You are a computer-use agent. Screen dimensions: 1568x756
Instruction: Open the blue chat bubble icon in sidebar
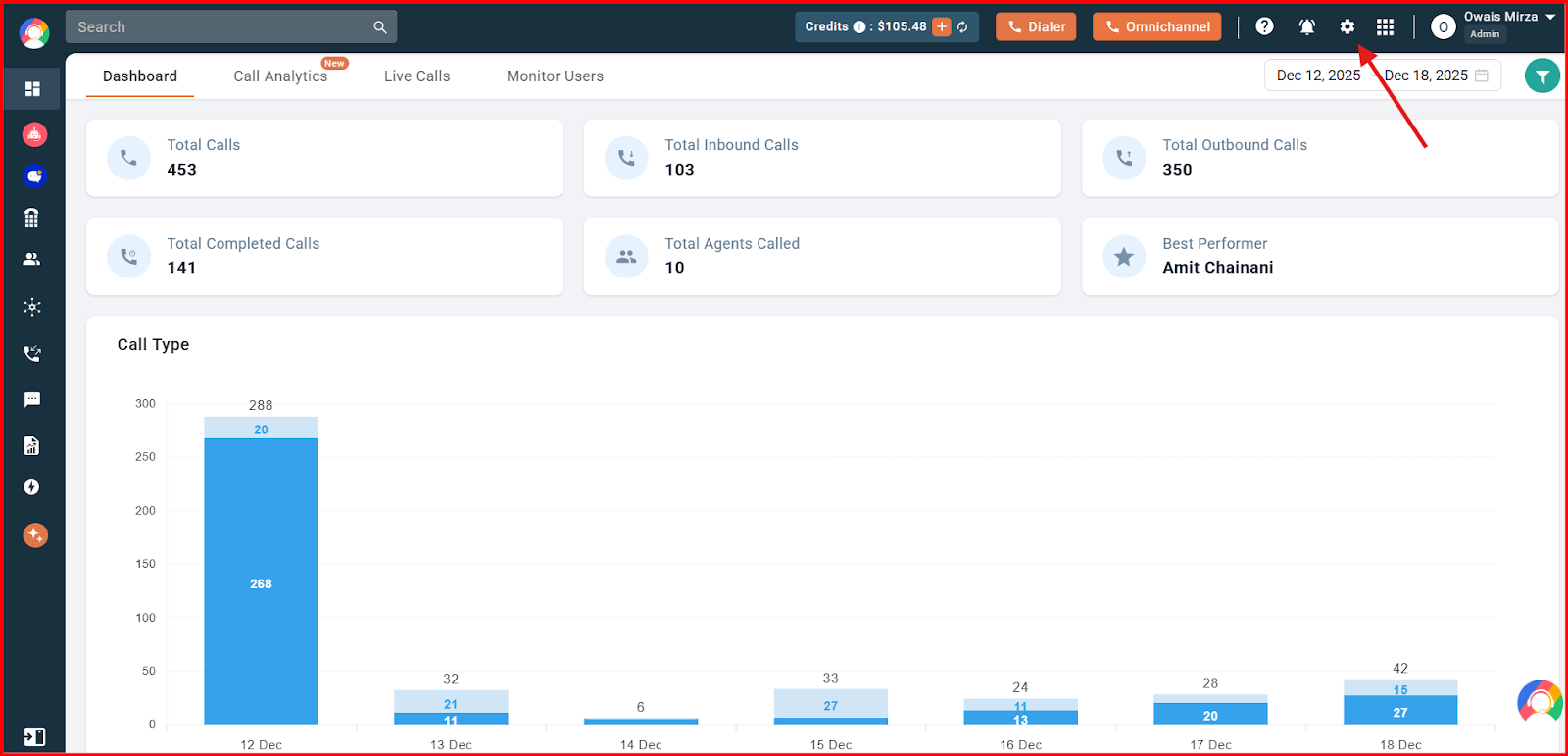[34, 176]
